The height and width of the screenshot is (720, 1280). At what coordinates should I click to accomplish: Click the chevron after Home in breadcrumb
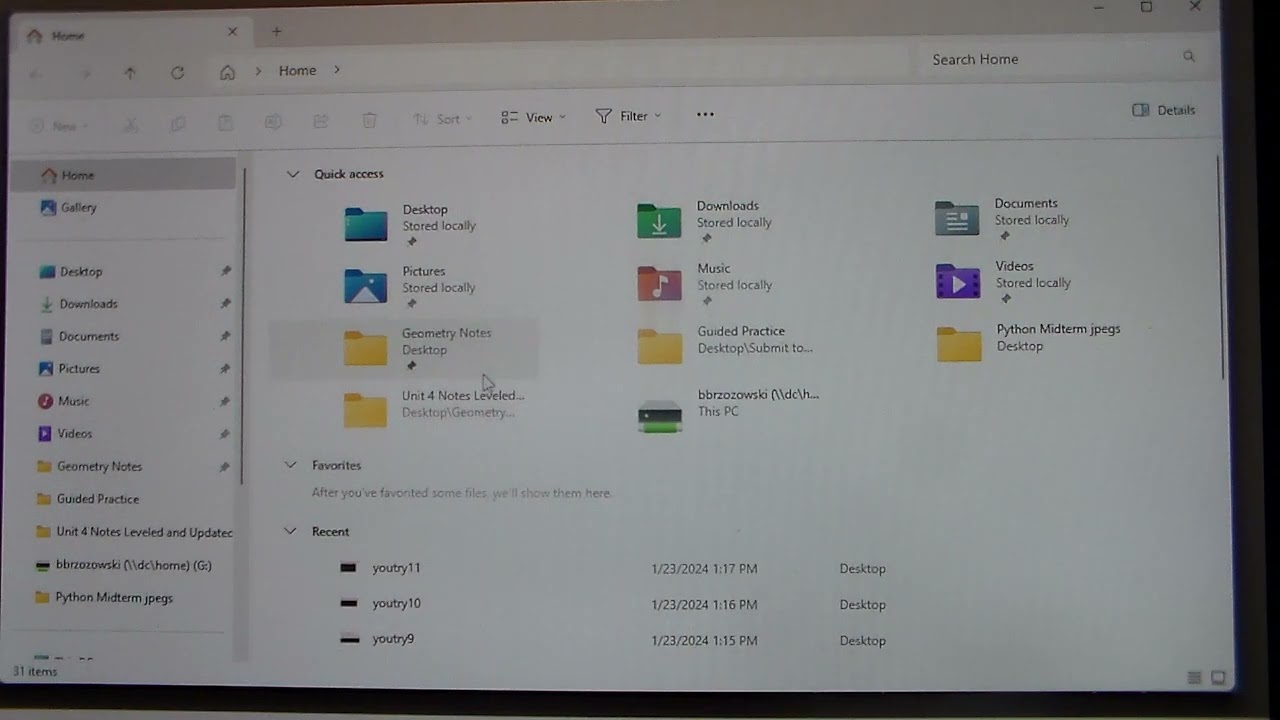[337, 70]
